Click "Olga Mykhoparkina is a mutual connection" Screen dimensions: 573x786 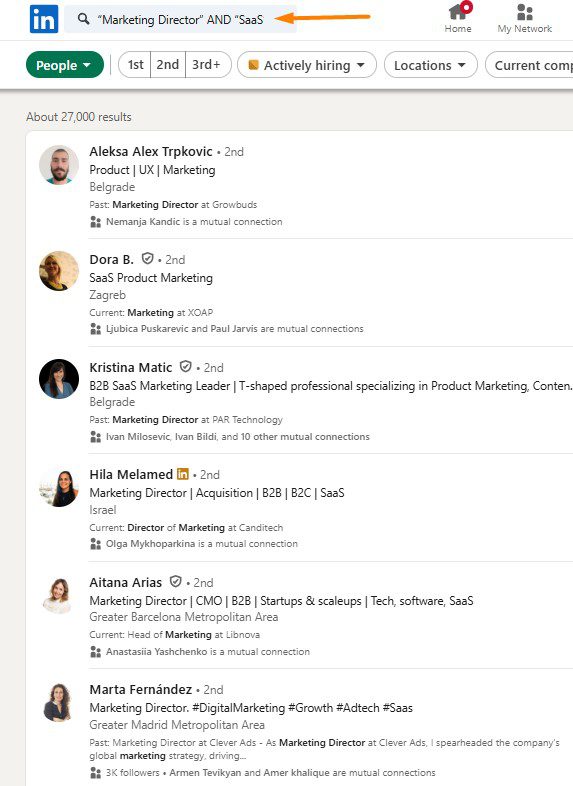pyautogui.click(x=202, y=544)
